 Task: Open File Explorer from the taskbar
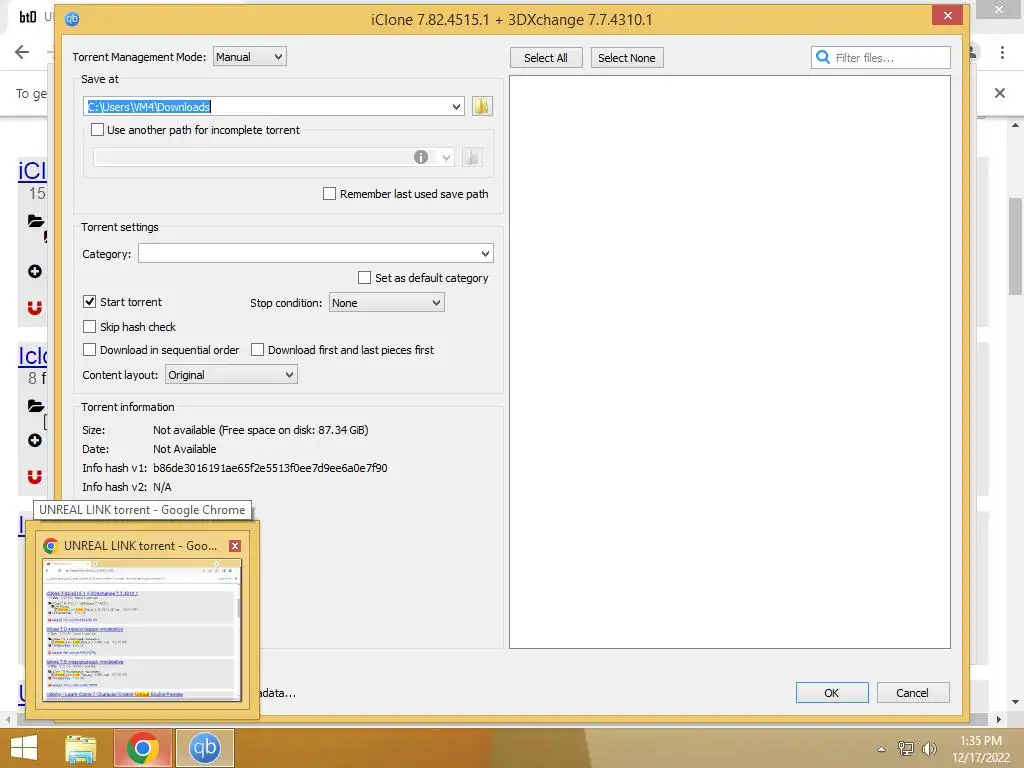pyautogui.click(x=81, y=748)
